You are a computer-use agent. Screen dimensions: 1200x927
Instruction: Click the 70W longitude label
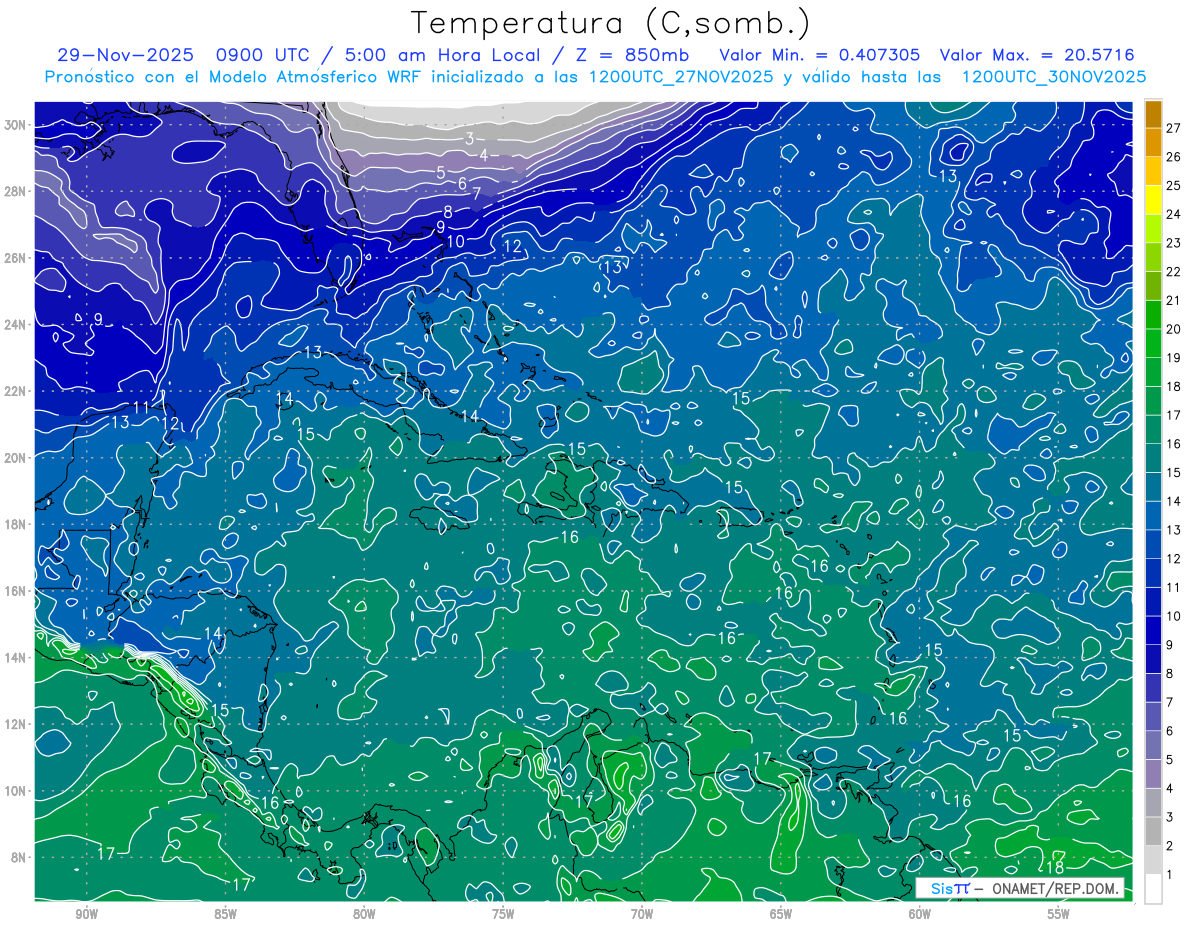point(642,914)
